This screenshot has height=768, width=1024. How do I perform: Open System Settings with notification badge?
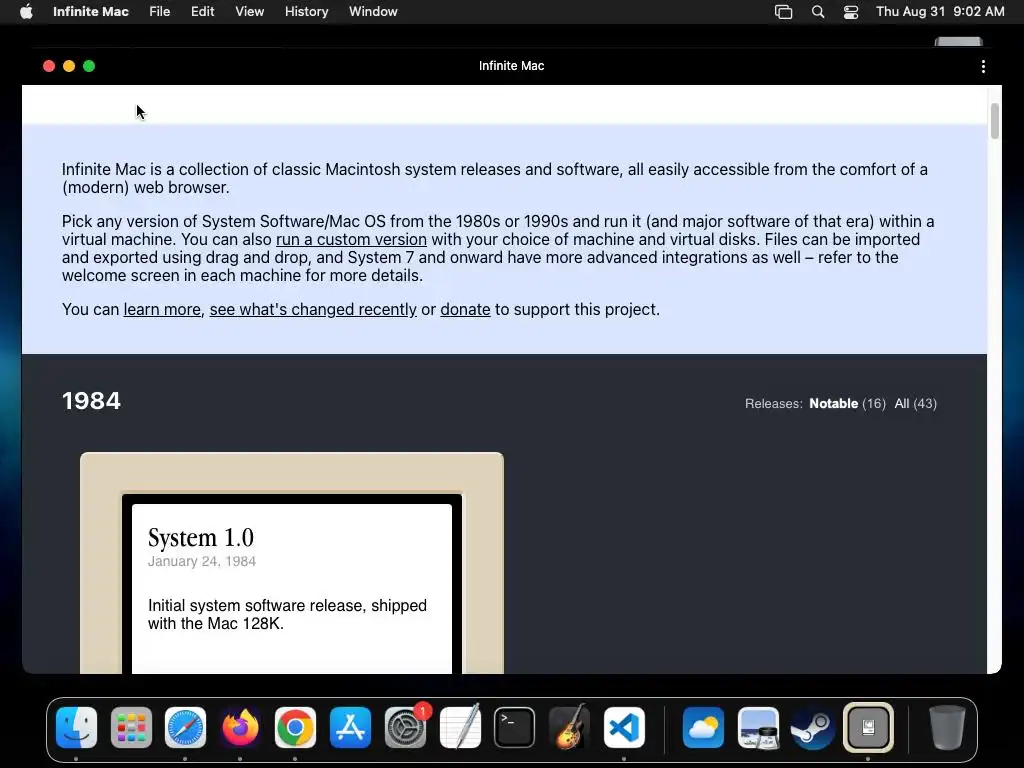pos(406,727)
